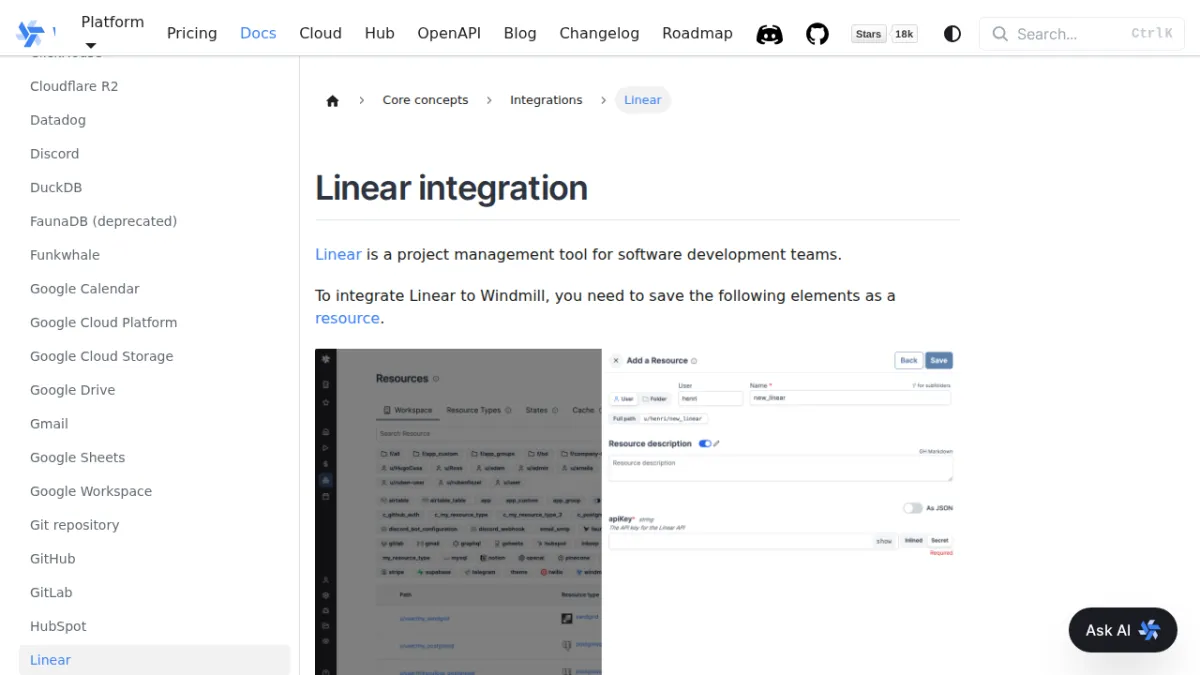
Task: Open Funkwhale in the sidebar
Action: (65, 255)
